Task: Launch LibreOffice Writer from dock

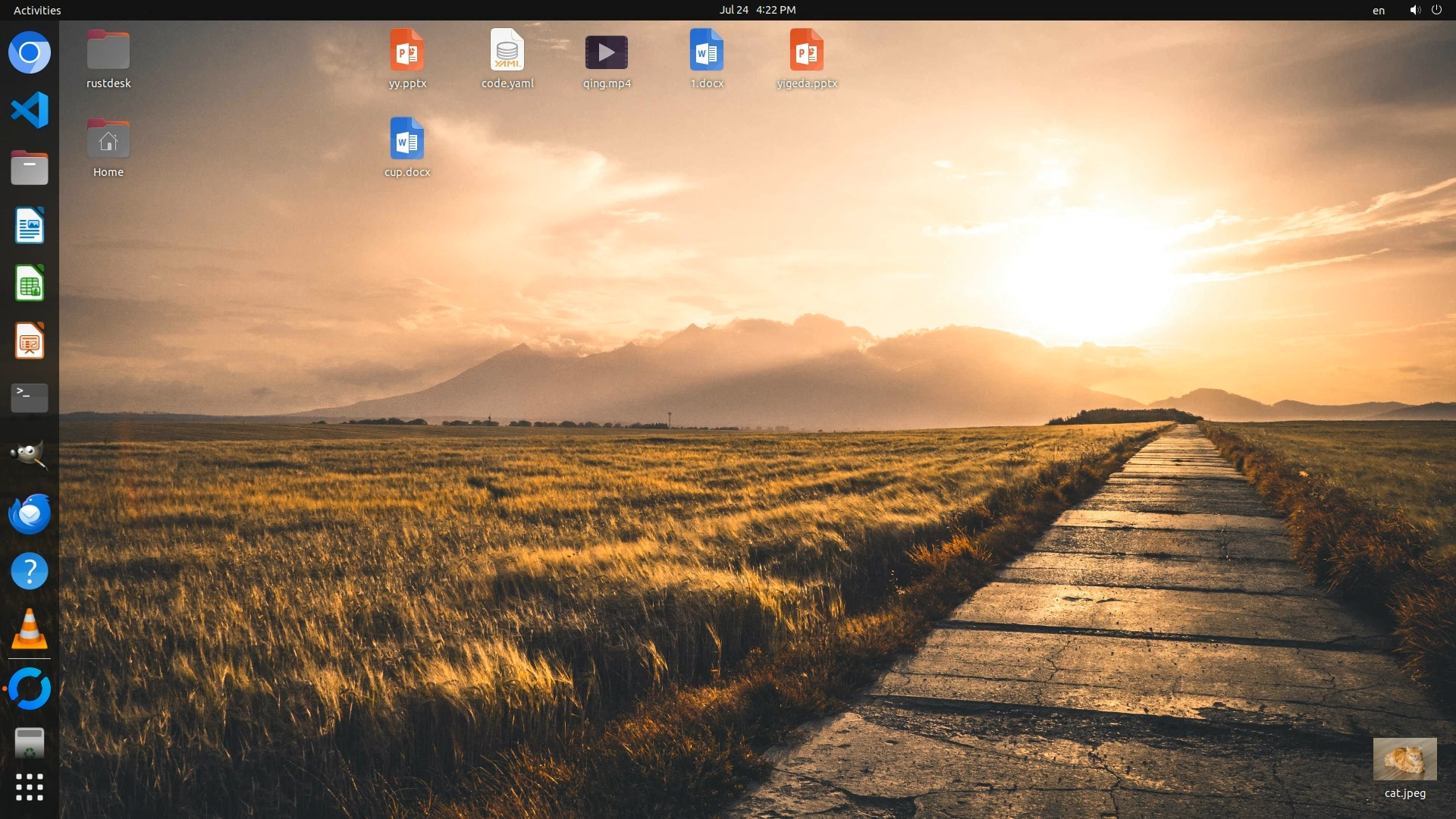Action: coord(30,226)
